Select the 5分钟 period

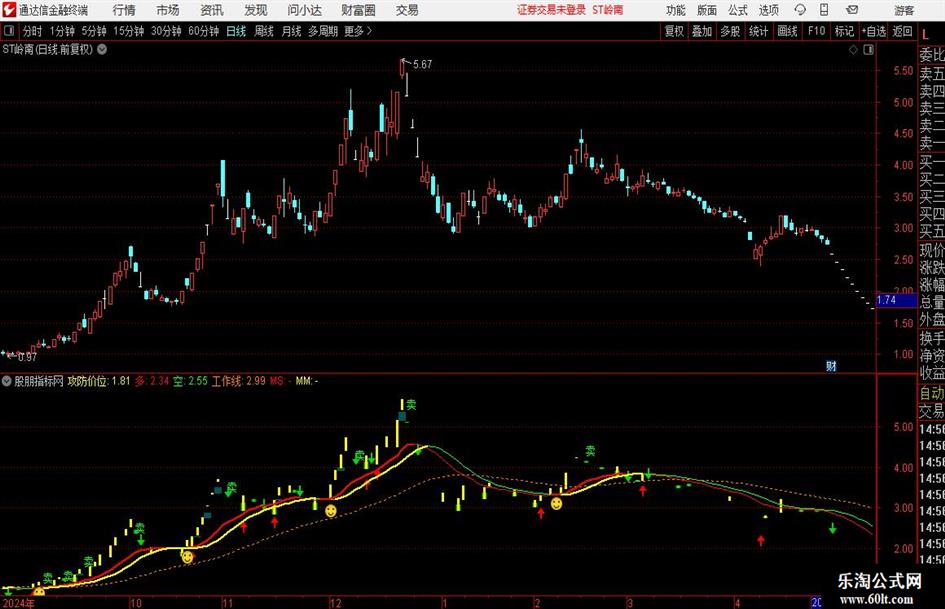pos(94,31)
